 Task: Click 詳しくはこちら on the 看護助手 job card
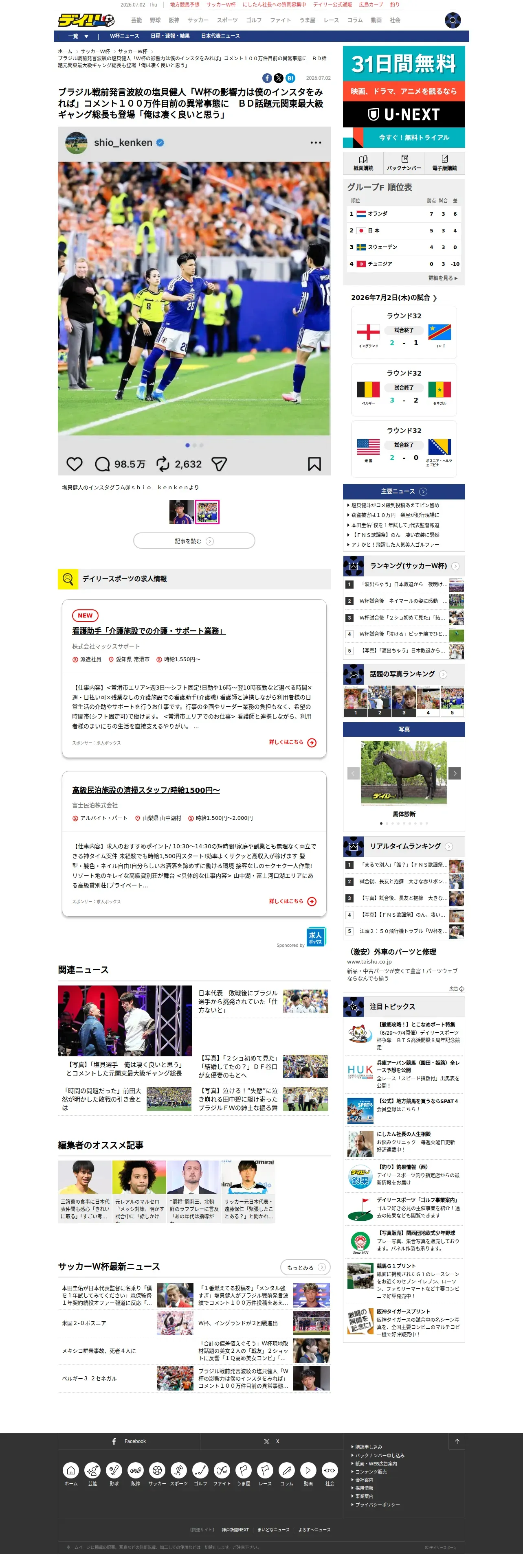point(293,742)
